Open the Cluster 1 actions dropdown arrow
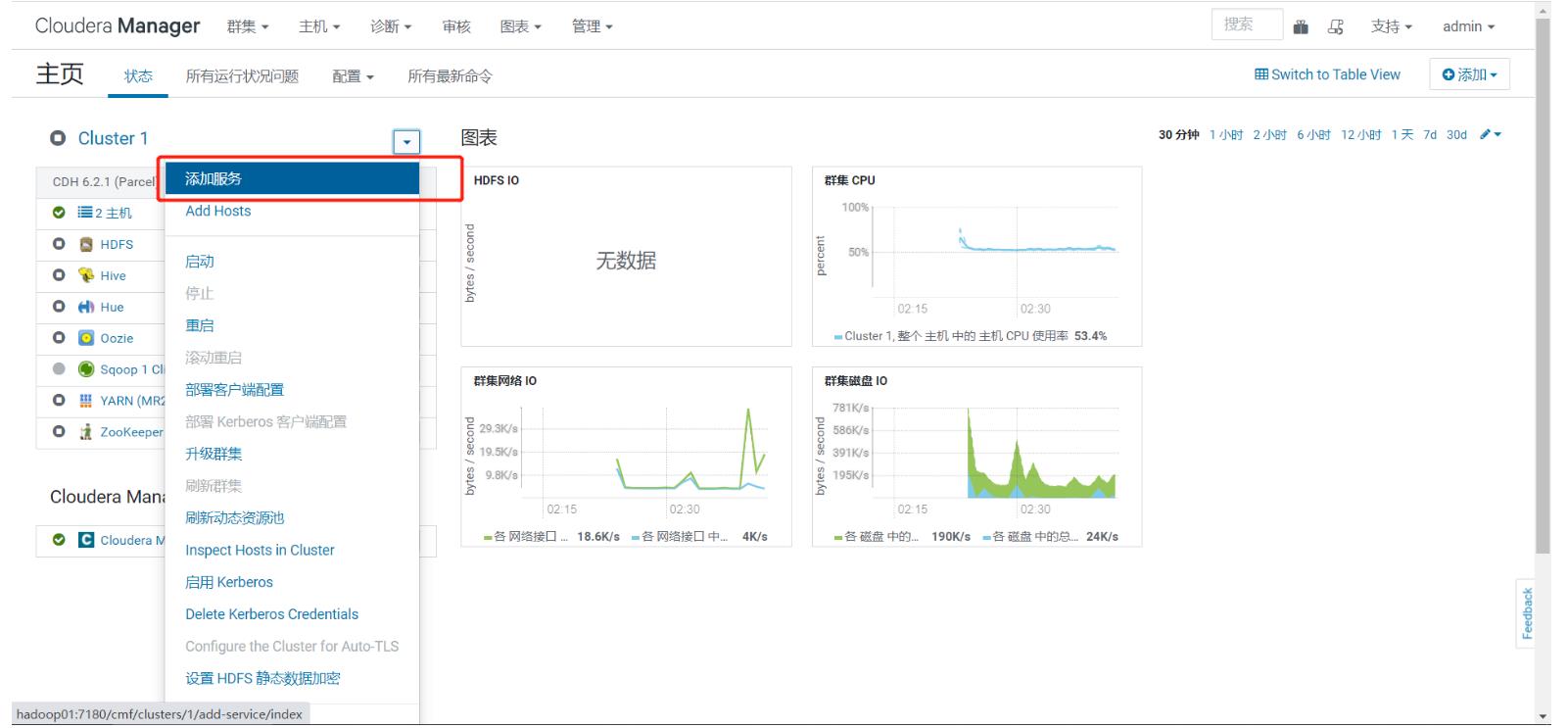 [406, 142]
